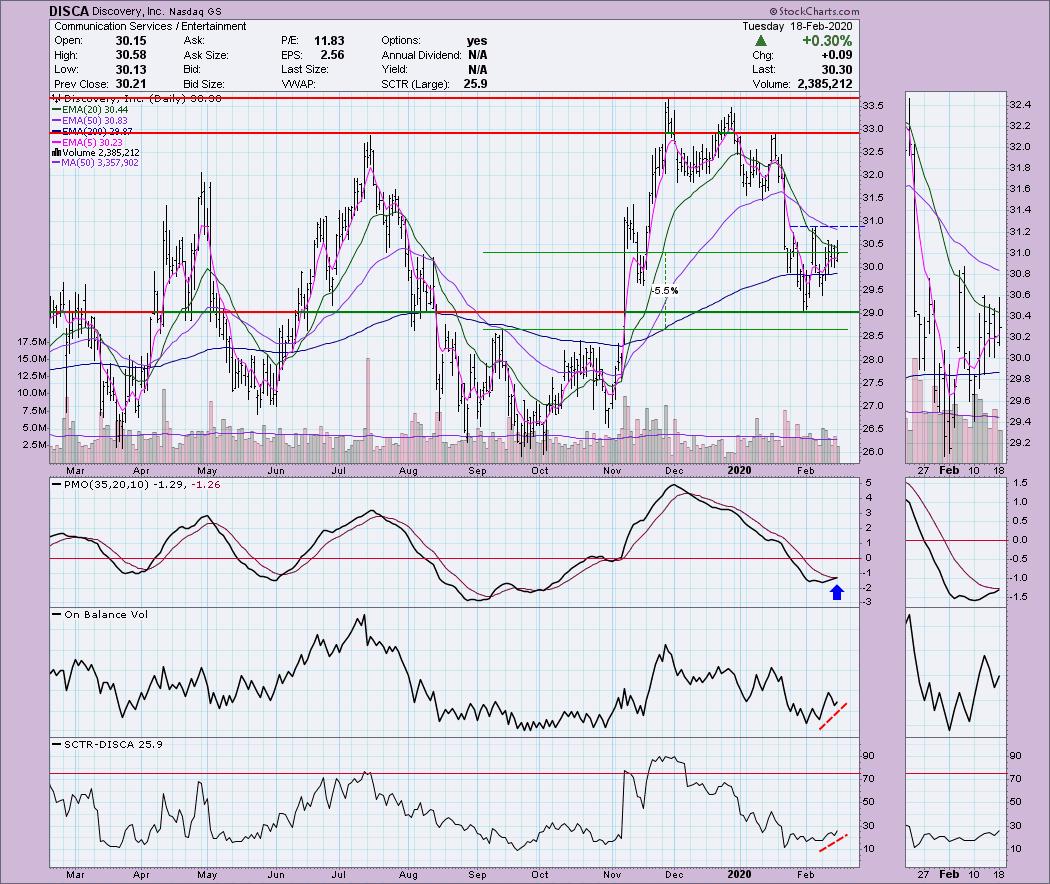Screen dimensions: 1050x884
Task: Click the MA(50) 3,357,902 volume legend
Action: [x=95, y=163]
